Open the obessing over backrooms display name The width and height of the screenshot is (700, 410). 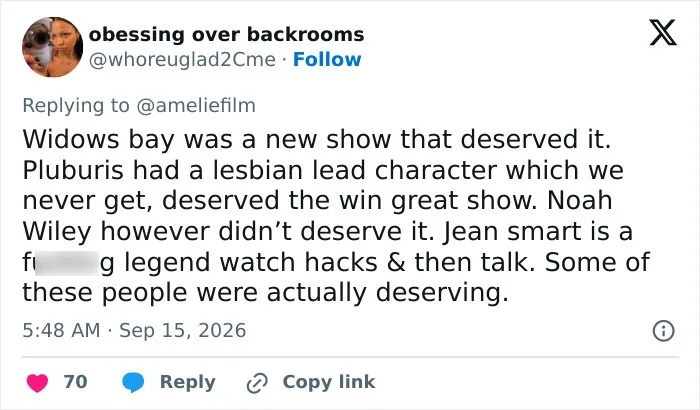point(227,34)
